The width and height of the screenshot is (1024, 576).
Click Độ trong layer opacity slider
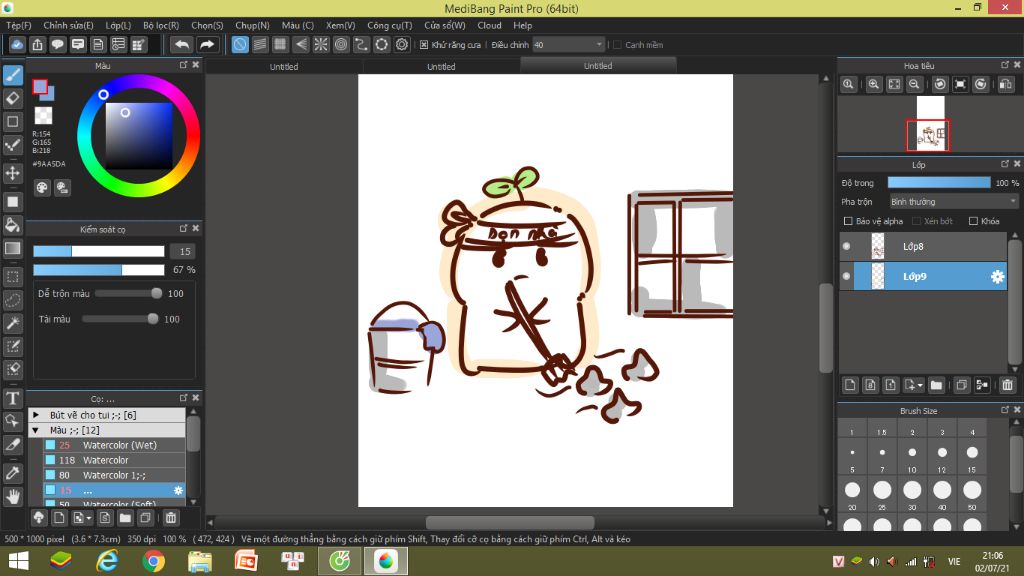click(x=938, y=183)
